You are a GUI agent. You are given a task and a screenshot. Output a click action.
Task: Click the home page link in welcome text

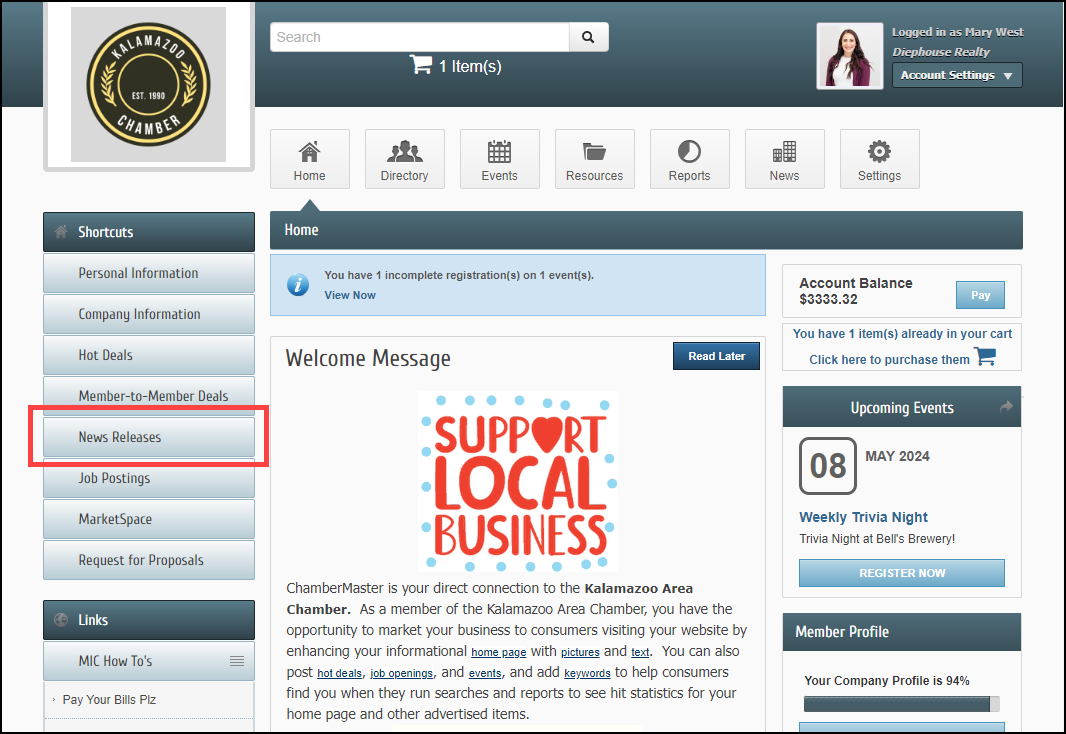pyautogui.click(x=499, y=652)
